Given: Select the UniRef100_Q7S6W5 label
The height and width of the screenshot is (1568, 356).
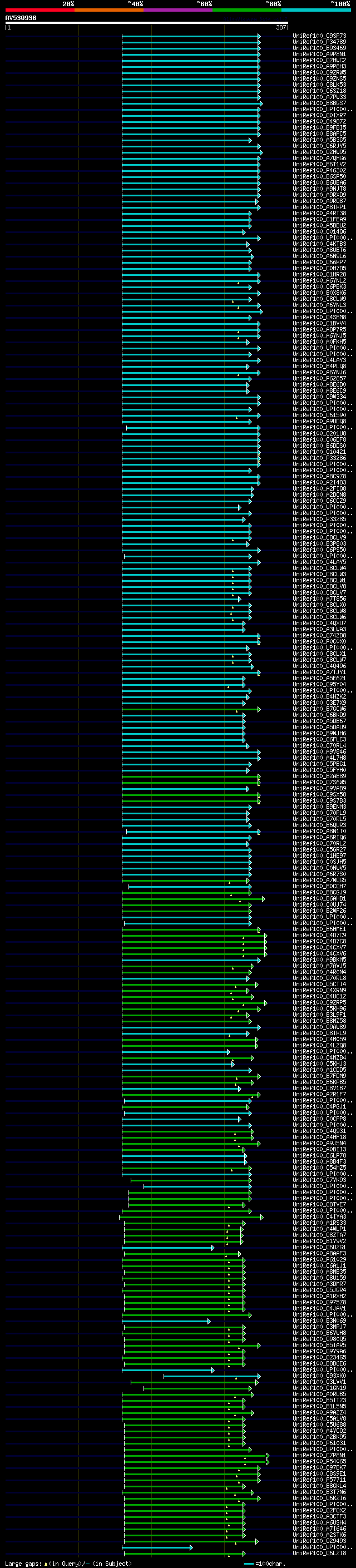Looking at the screenshot, I should pyautogui.click(x=319, y=782).
